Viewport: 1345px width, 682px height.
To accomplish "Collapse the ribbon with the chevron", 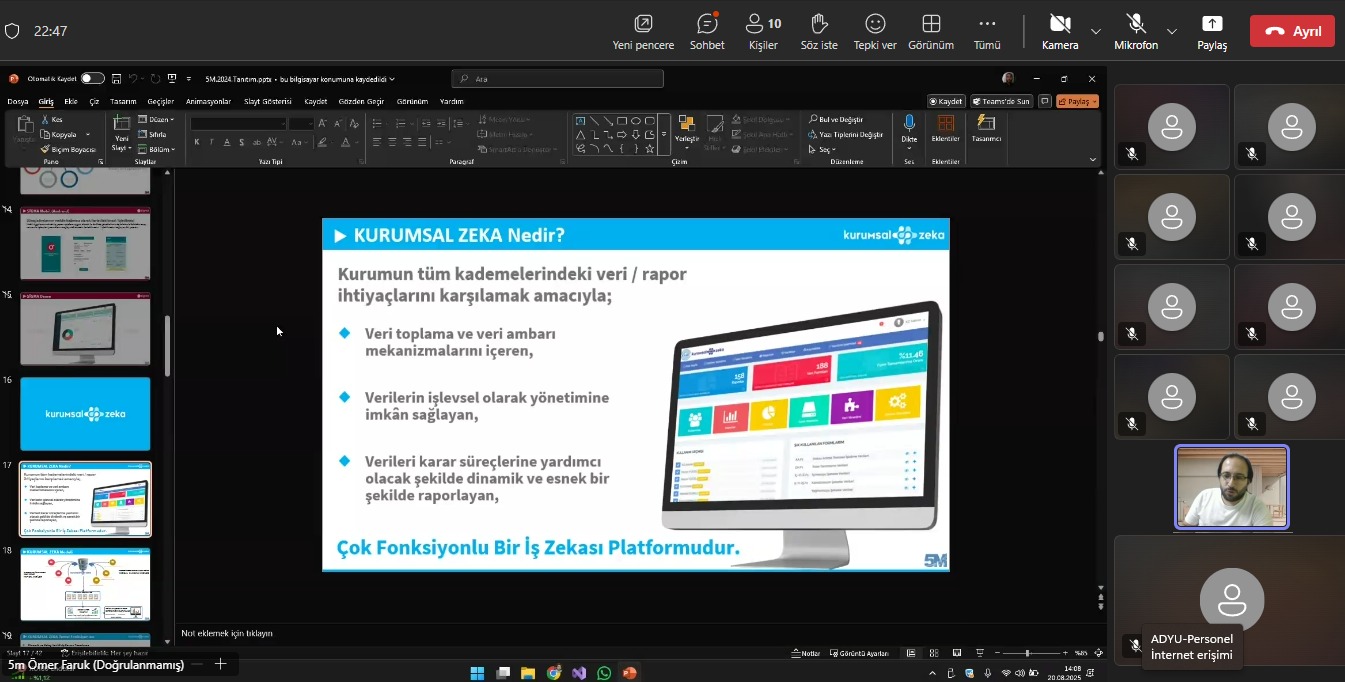I will 1092,160.
